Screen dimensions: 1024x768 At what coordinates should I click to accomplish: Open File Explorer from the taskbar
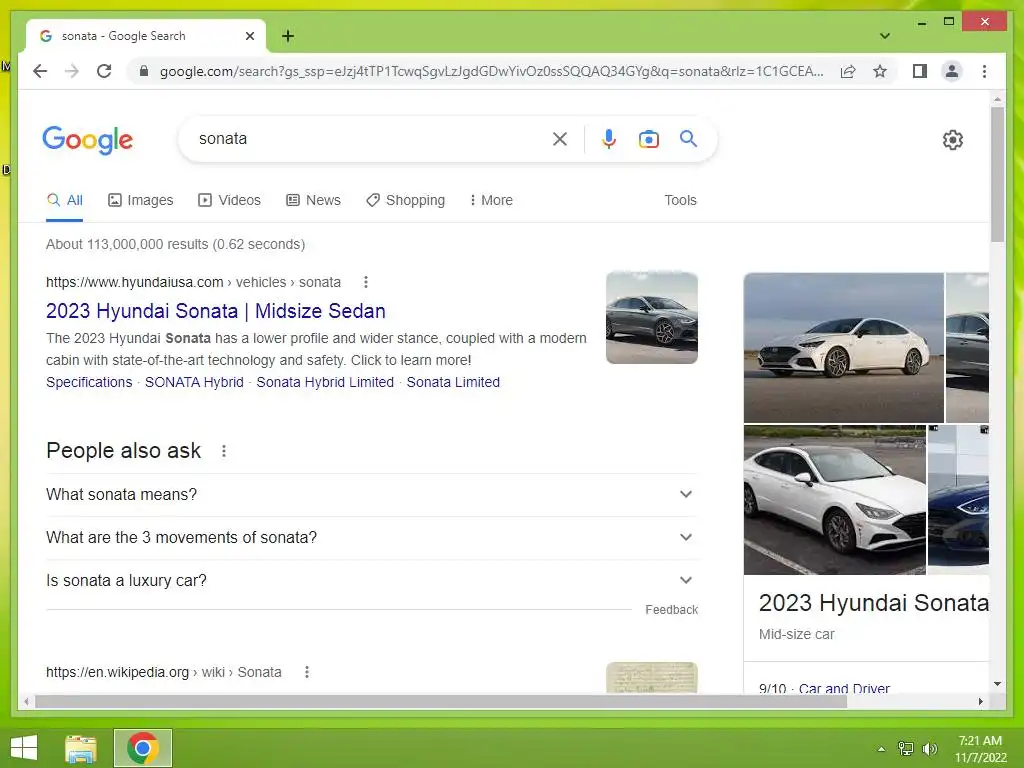(x=81, y=748)
